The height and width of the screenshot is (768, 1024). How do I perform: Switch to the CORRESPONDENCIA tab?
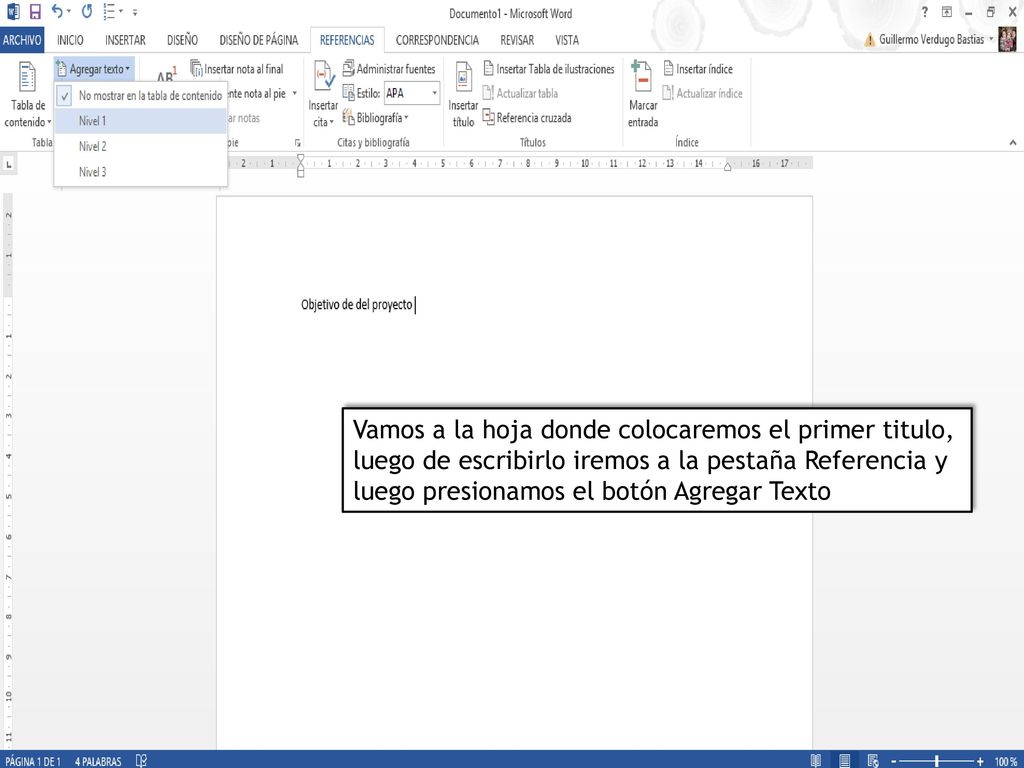tap(437, 40)
